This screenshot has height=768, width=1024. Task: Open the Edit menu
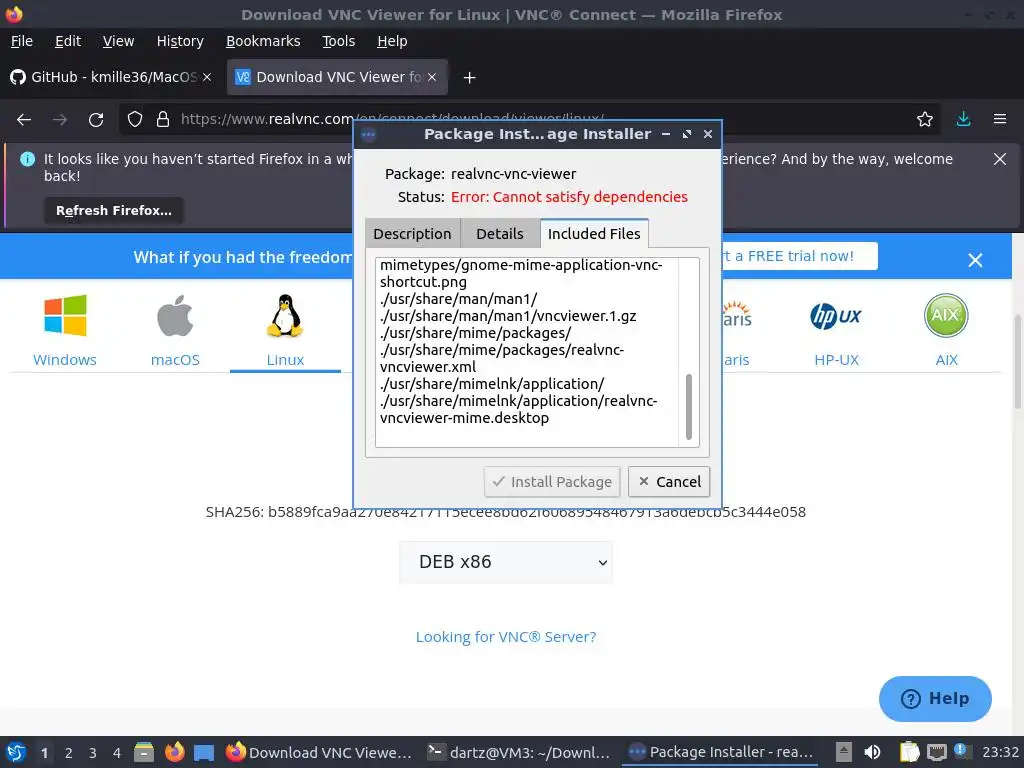tap(68, 41)
